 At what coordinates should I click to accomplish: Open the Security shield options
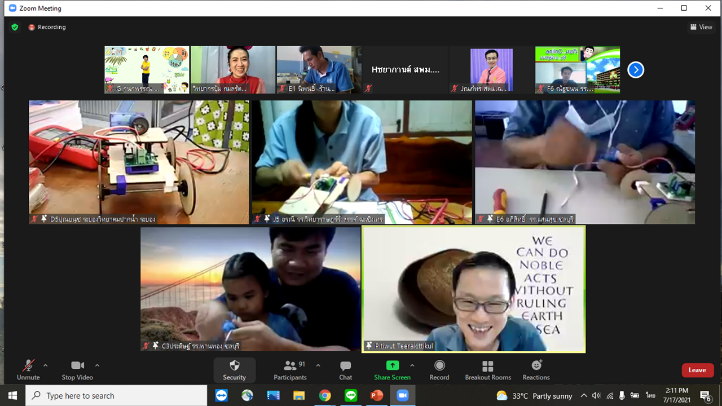[x=234, y=368]
